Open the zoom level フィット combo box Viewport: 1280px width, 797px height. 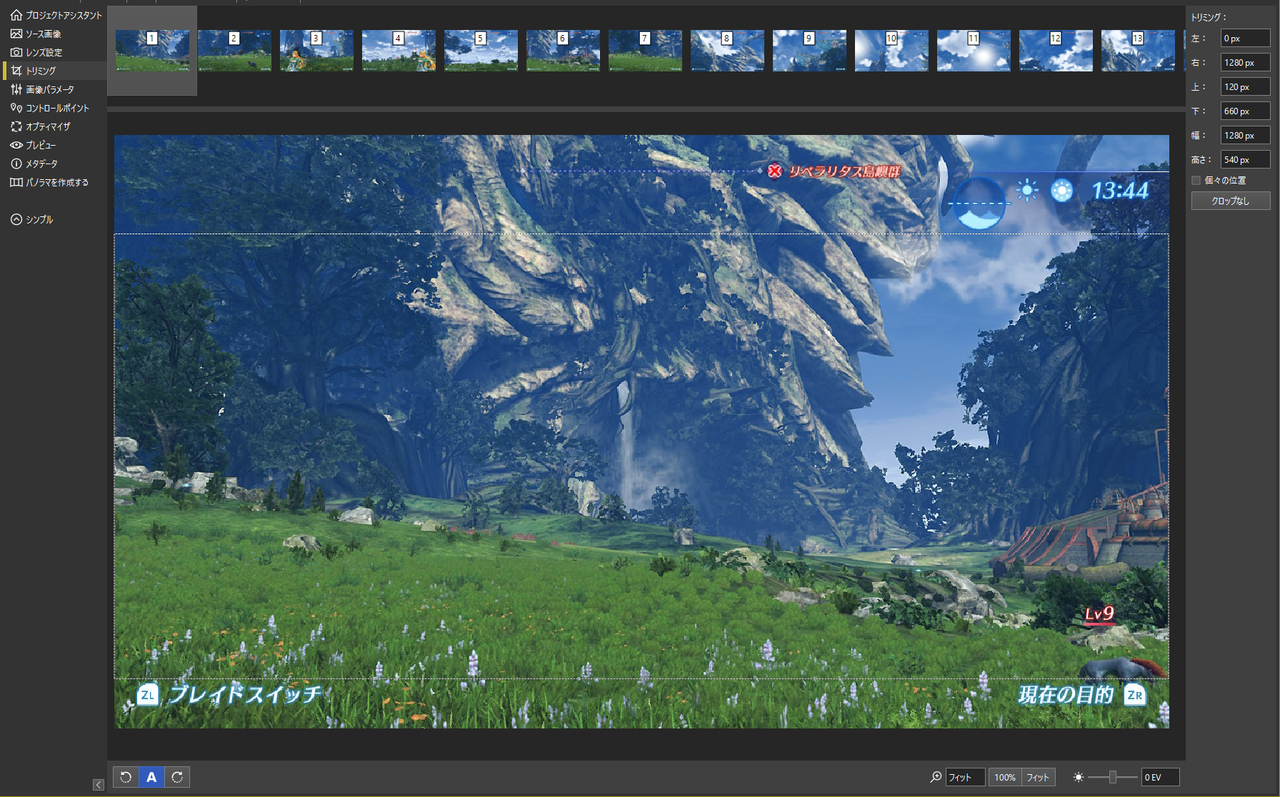pyautogui.click(x=965, y=777)
